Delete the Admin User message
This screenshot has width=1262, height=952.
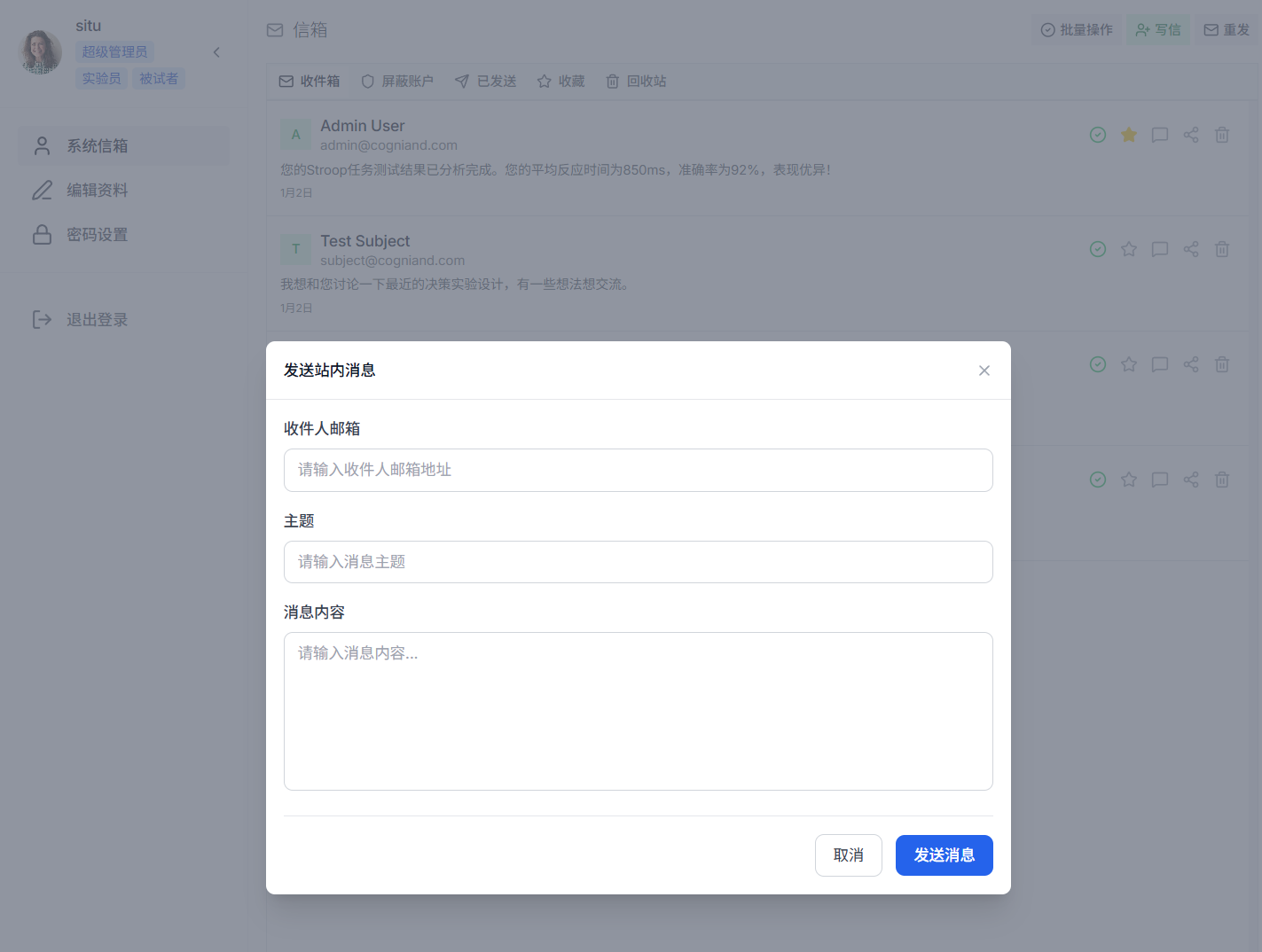click(x=1222, y=135)
